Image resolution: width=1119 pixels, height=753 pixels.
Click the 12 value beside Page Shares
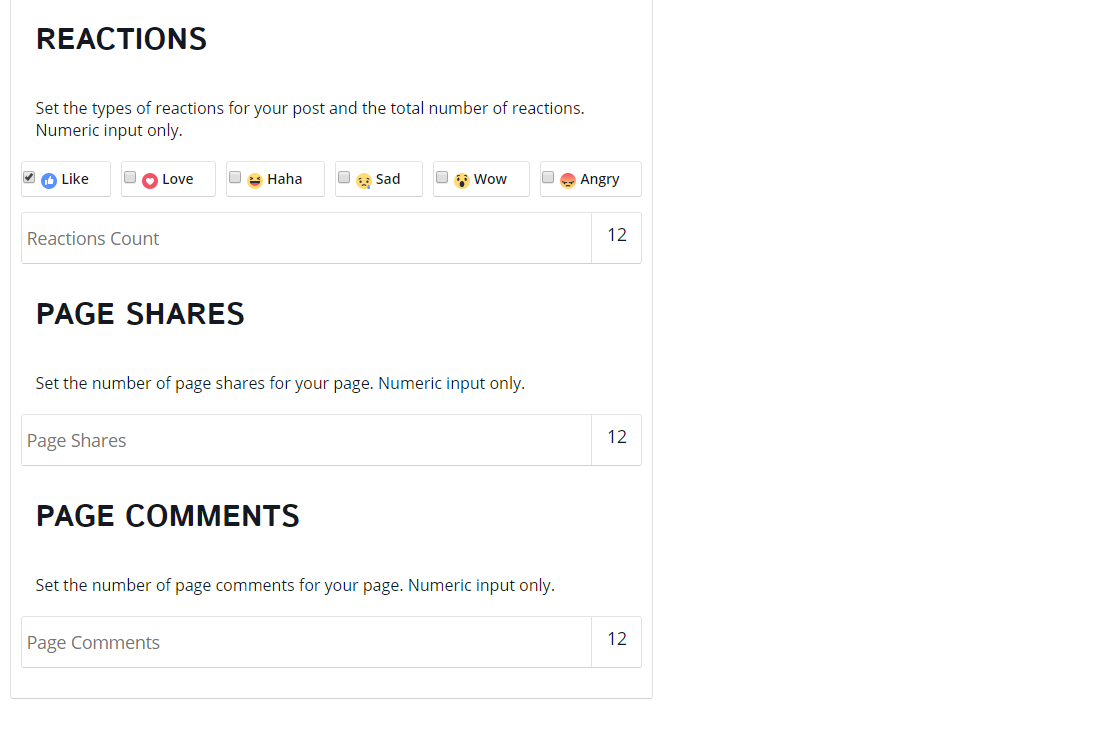coord(617,438)
